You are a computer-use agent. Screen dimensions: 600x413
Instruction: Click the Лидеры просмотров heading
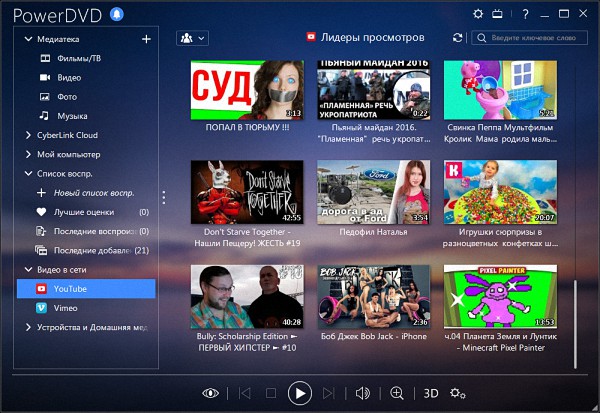coord(372,38)
